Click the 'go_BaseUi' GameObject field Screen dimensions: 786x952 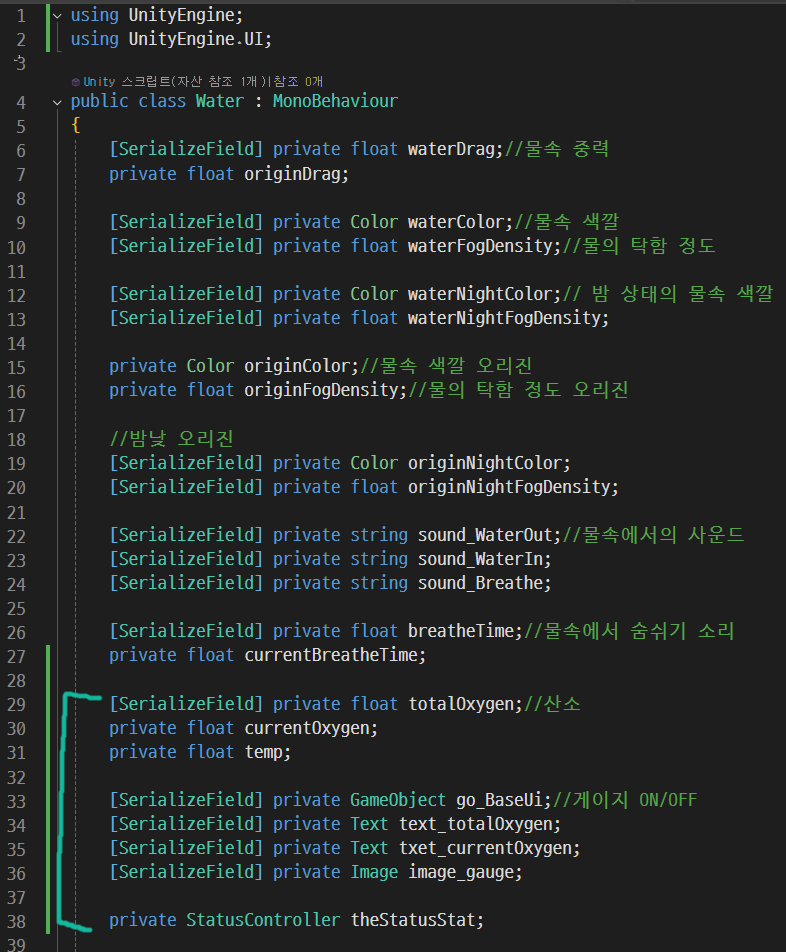[x=500, y=800]
